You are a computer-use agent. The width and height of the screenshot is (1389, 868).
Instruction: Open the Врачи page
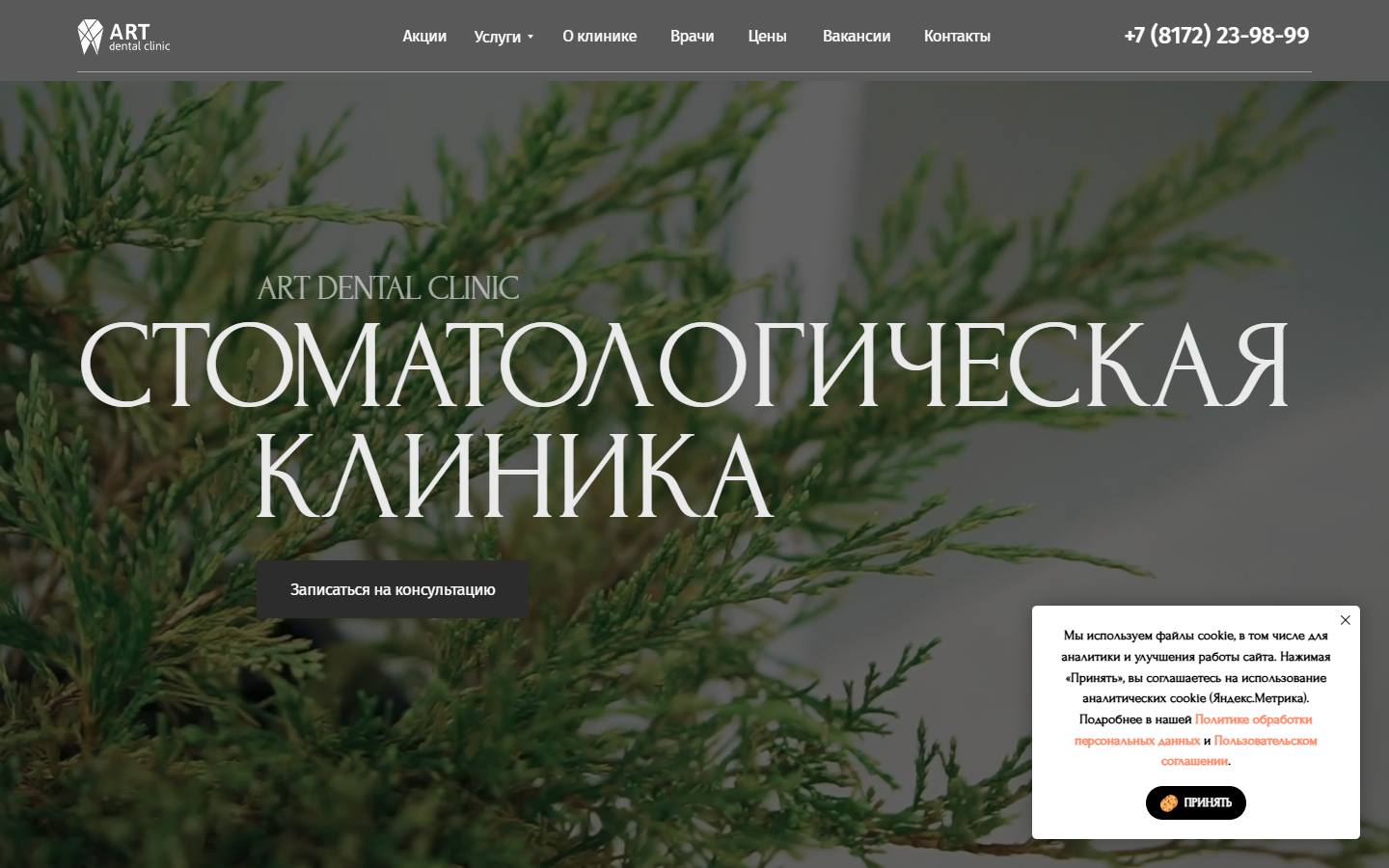[693, 37]
